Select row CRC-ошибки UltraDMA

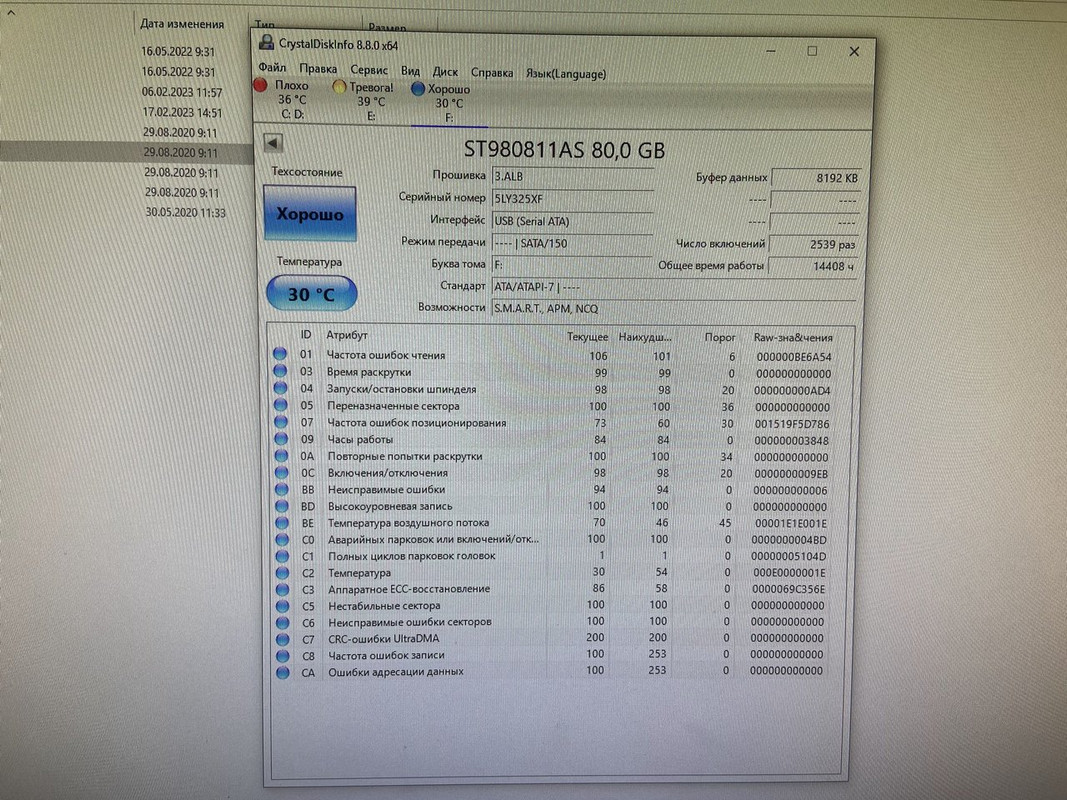553,639
